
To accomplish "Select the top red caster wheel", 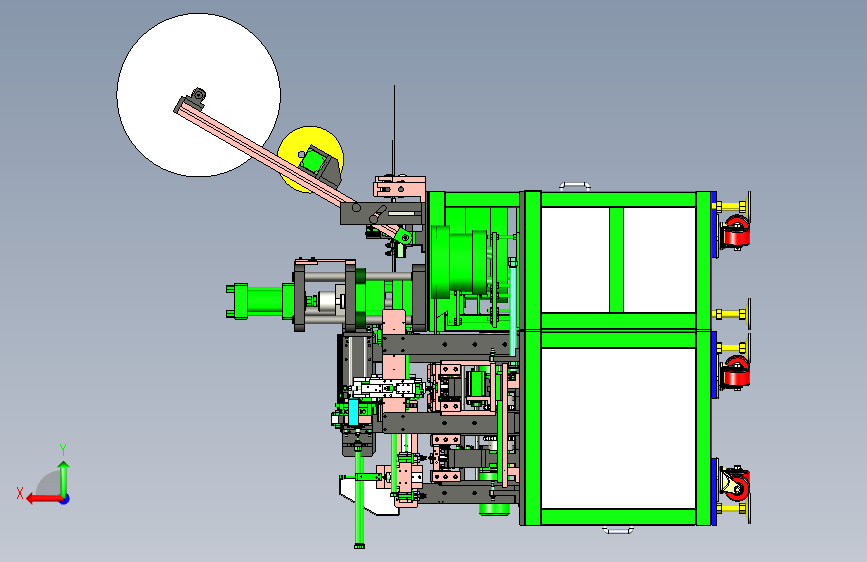I will point(736,232).
